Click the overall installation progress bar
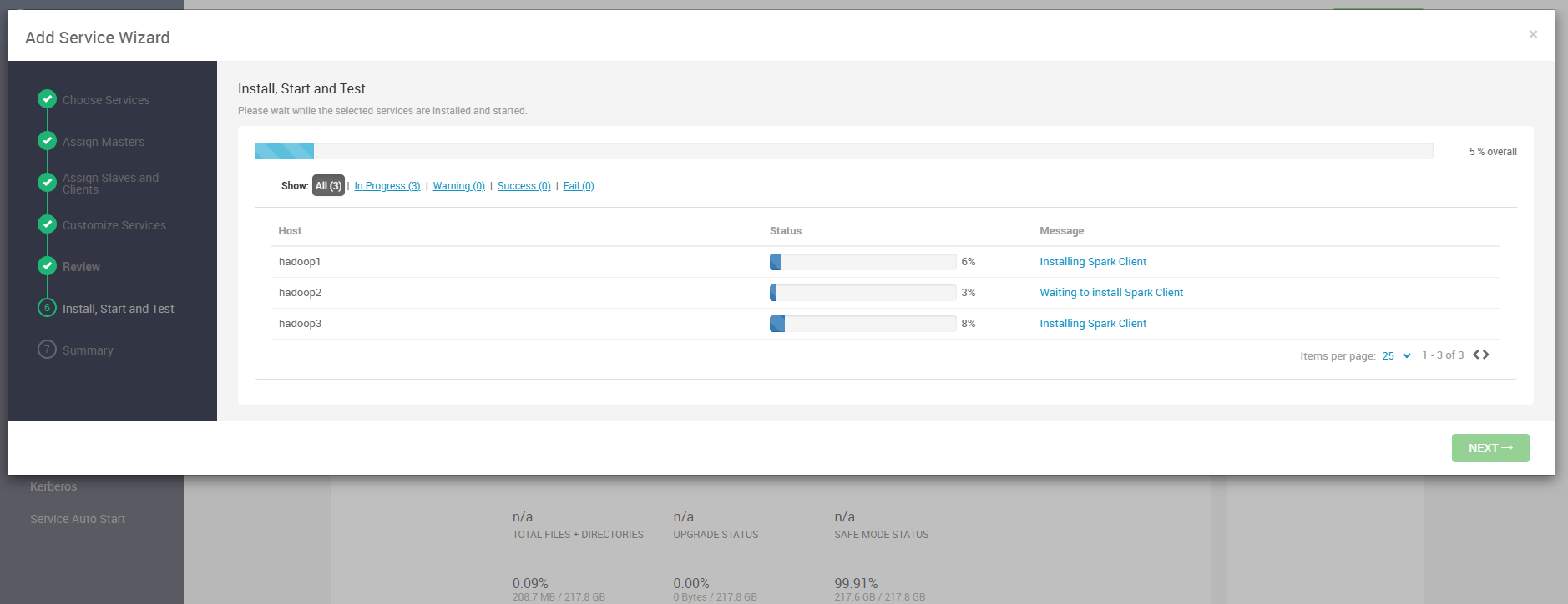The height and width of the screenshot is (604, 1568). tap(843, 151)
